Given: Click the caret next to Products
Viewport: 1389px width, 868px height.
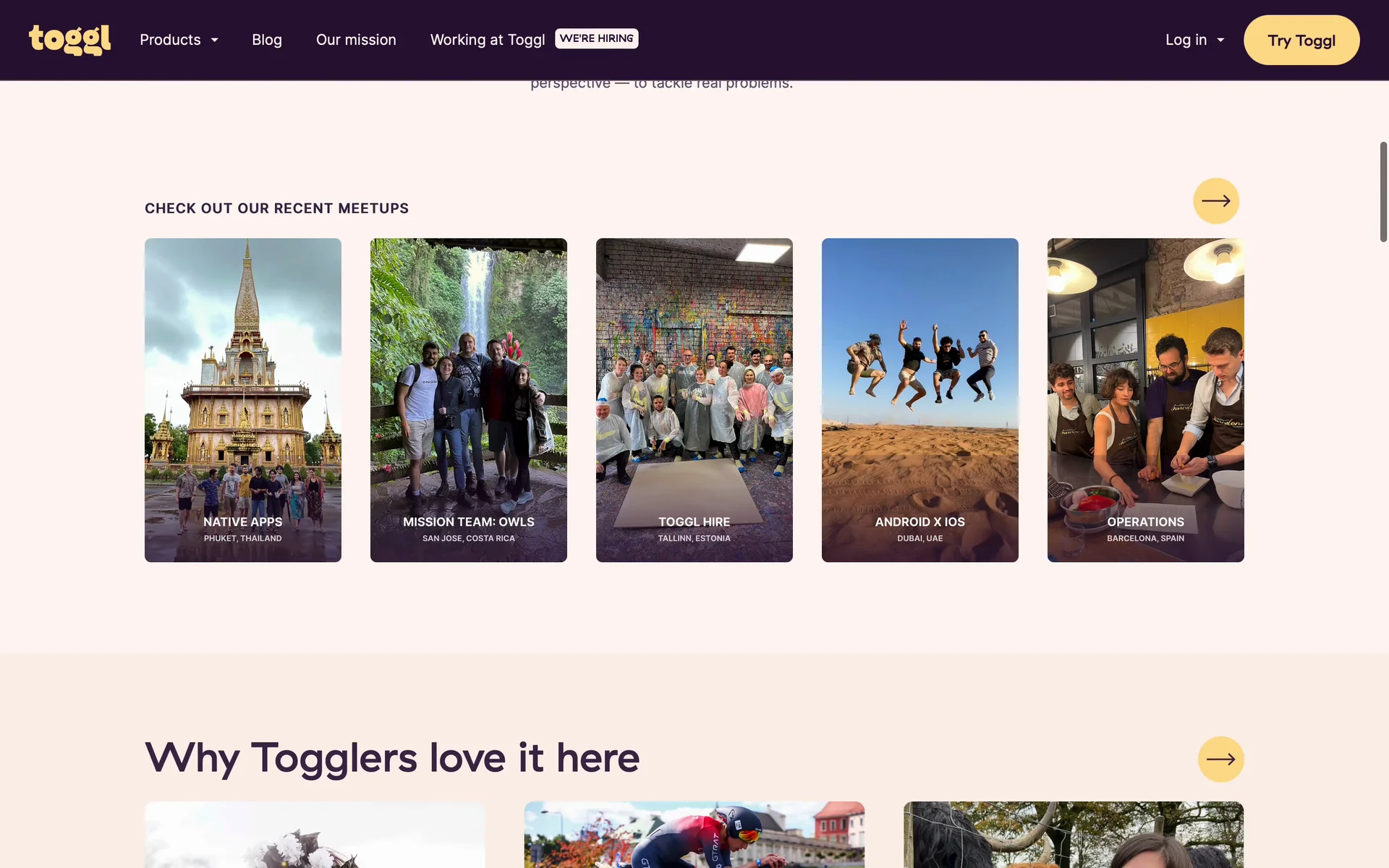Looking at the screenshot, I should coord(215,41).
